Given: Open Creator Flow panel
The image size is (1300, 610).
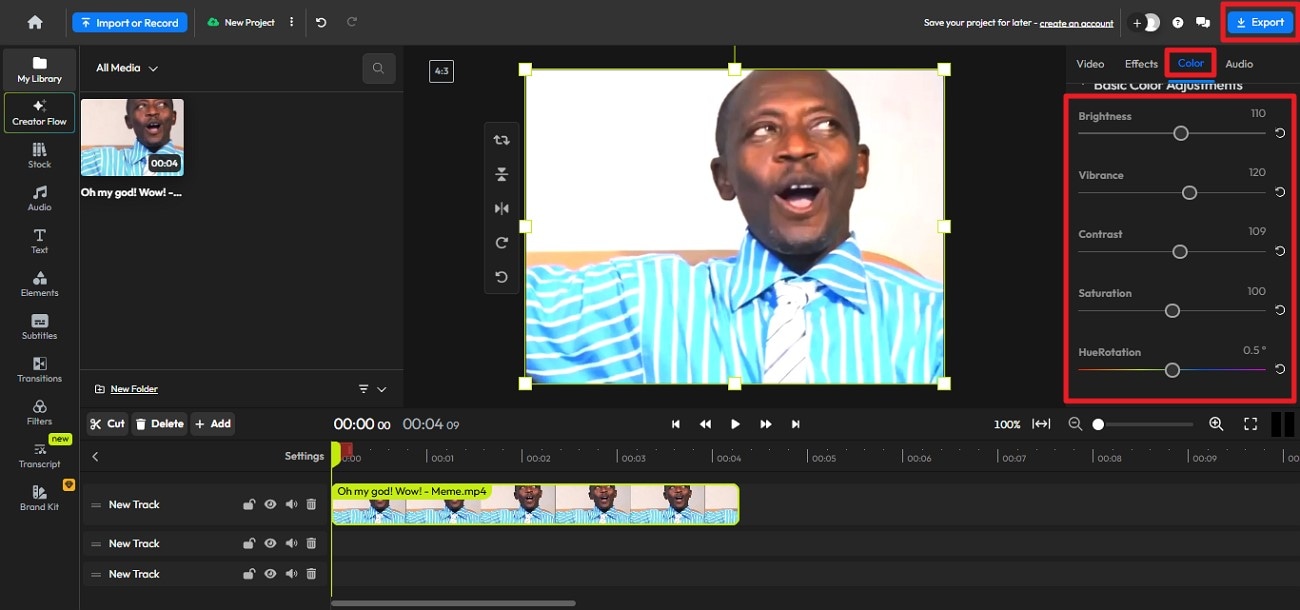Looking at the screenshot, I should pos(39,112).
